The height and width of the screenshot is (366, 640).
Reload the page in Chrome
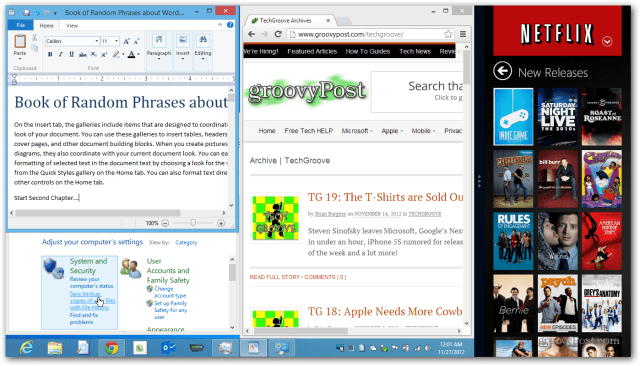click(278, 34)
